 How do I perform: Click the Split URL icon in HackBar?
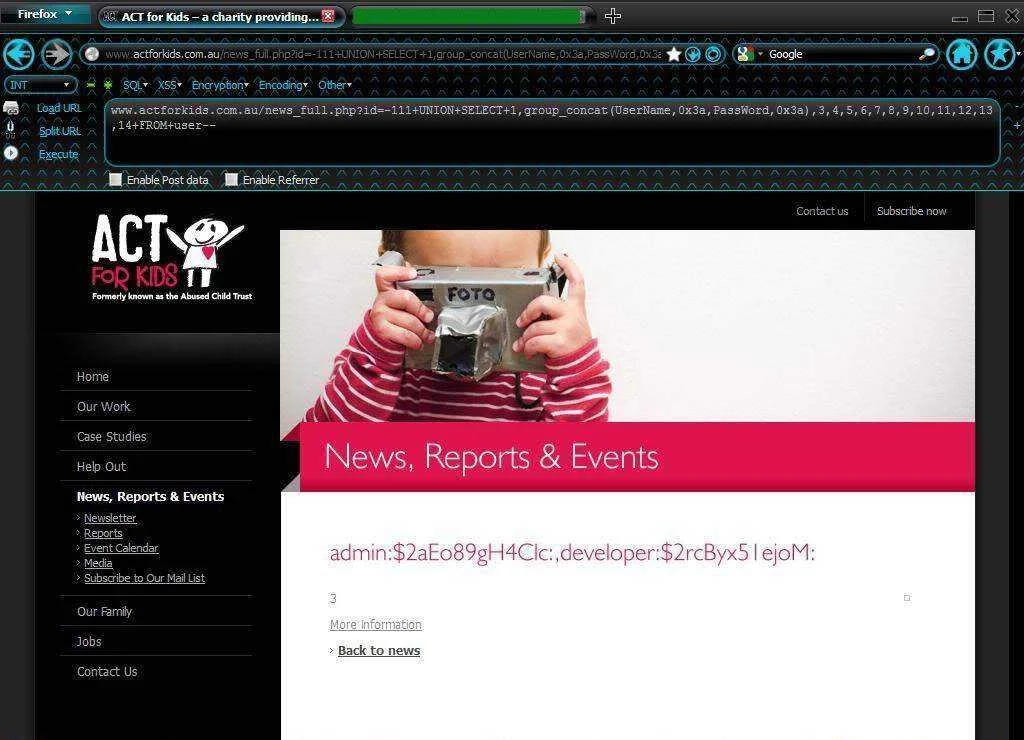(10, 129)
